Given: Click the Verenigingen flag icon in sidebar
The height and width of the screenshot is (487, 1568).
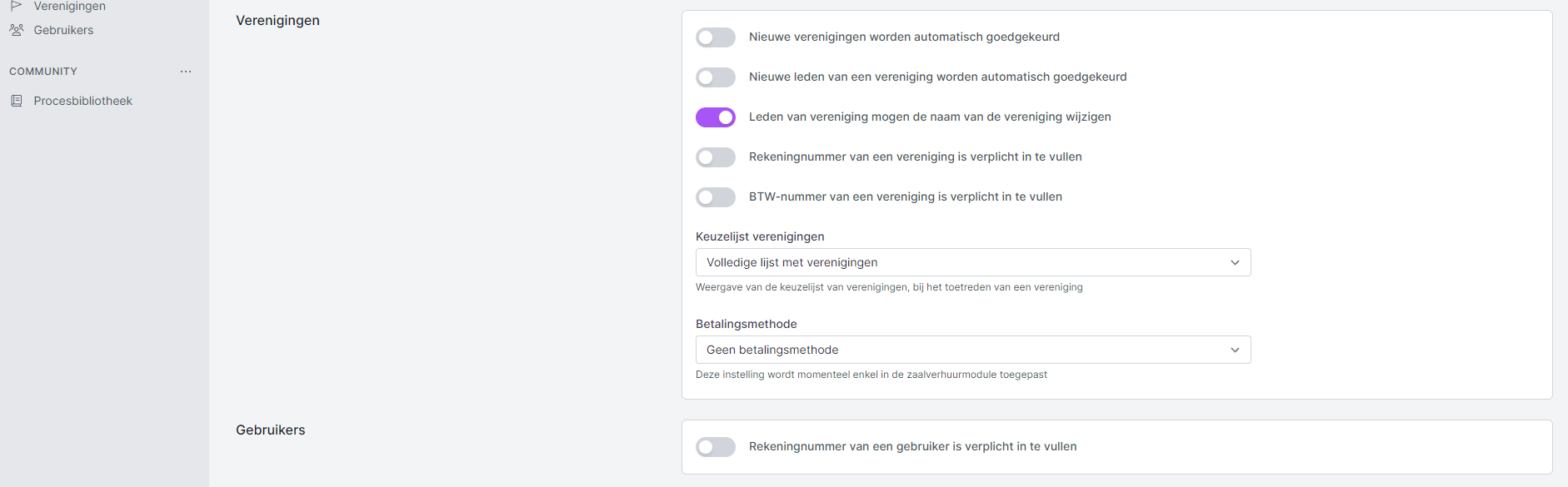Looking at the screenshot, I should pyautogui.click(x=16, y=6).
